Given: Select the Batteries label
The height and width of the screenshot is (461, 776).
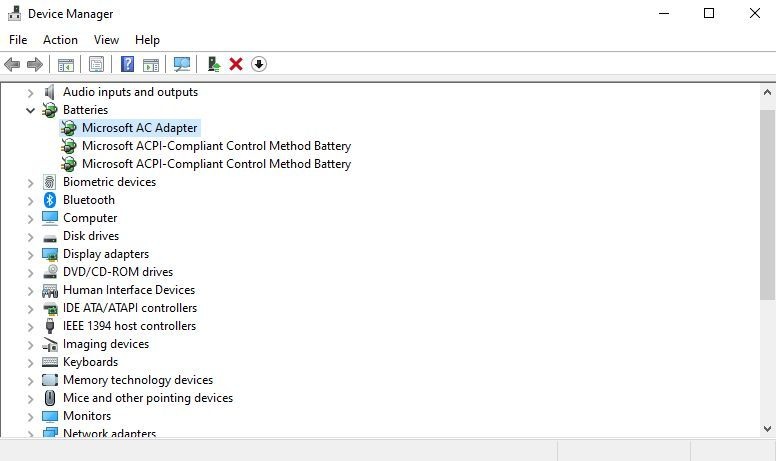Looking at the screenshot, I should click(x=85, y=110).
